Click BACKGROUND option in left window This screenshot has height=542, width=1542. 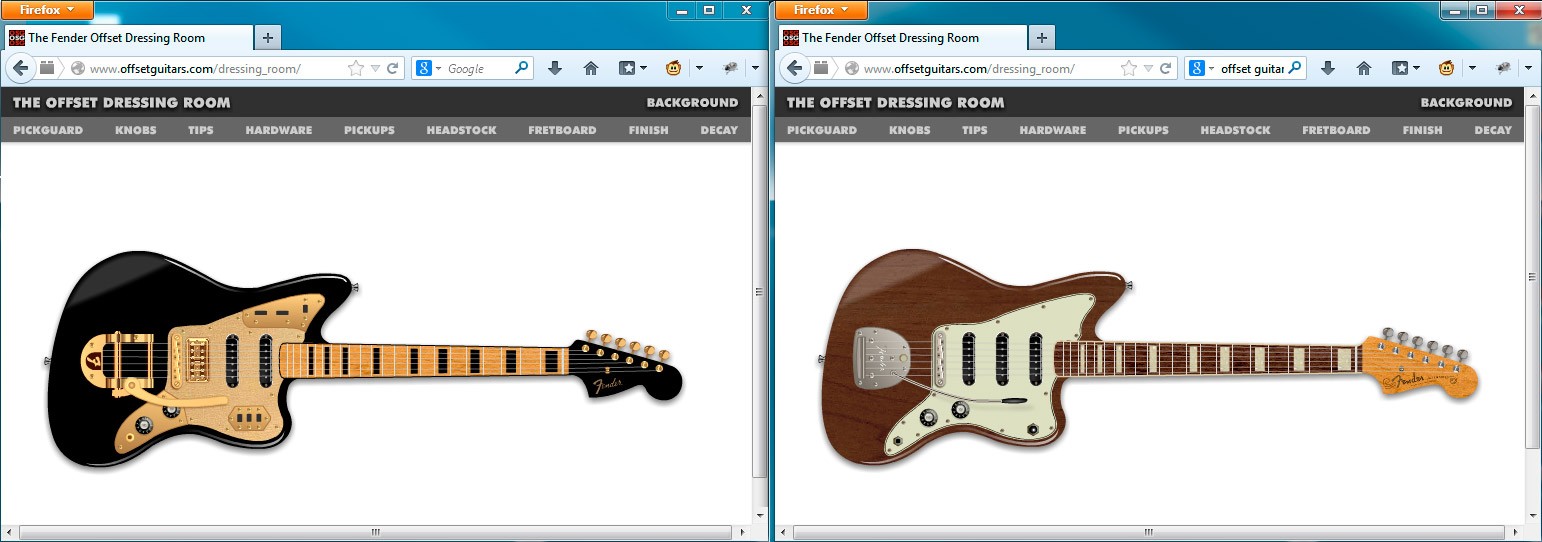692,102
